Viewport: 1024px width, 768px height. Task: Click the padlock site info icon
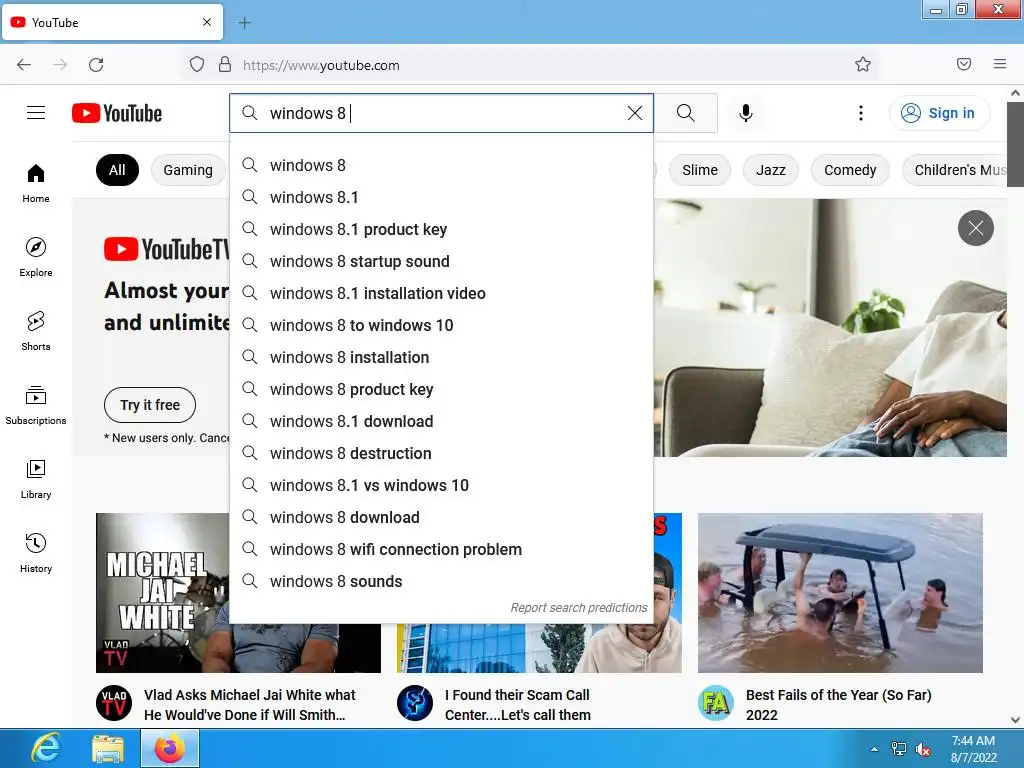point(225,65)
